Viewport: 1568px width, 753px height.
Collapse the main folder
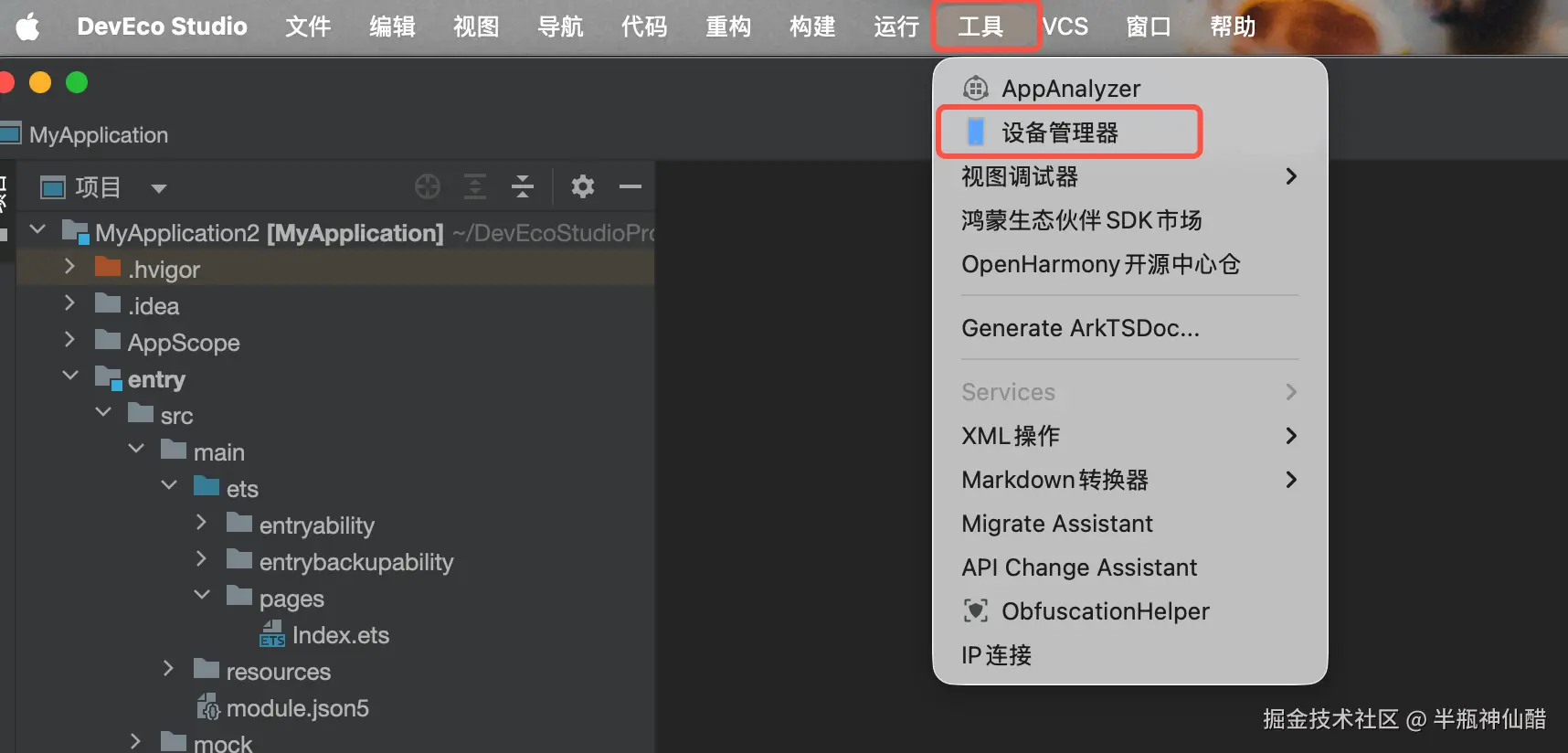click(136, 449)
